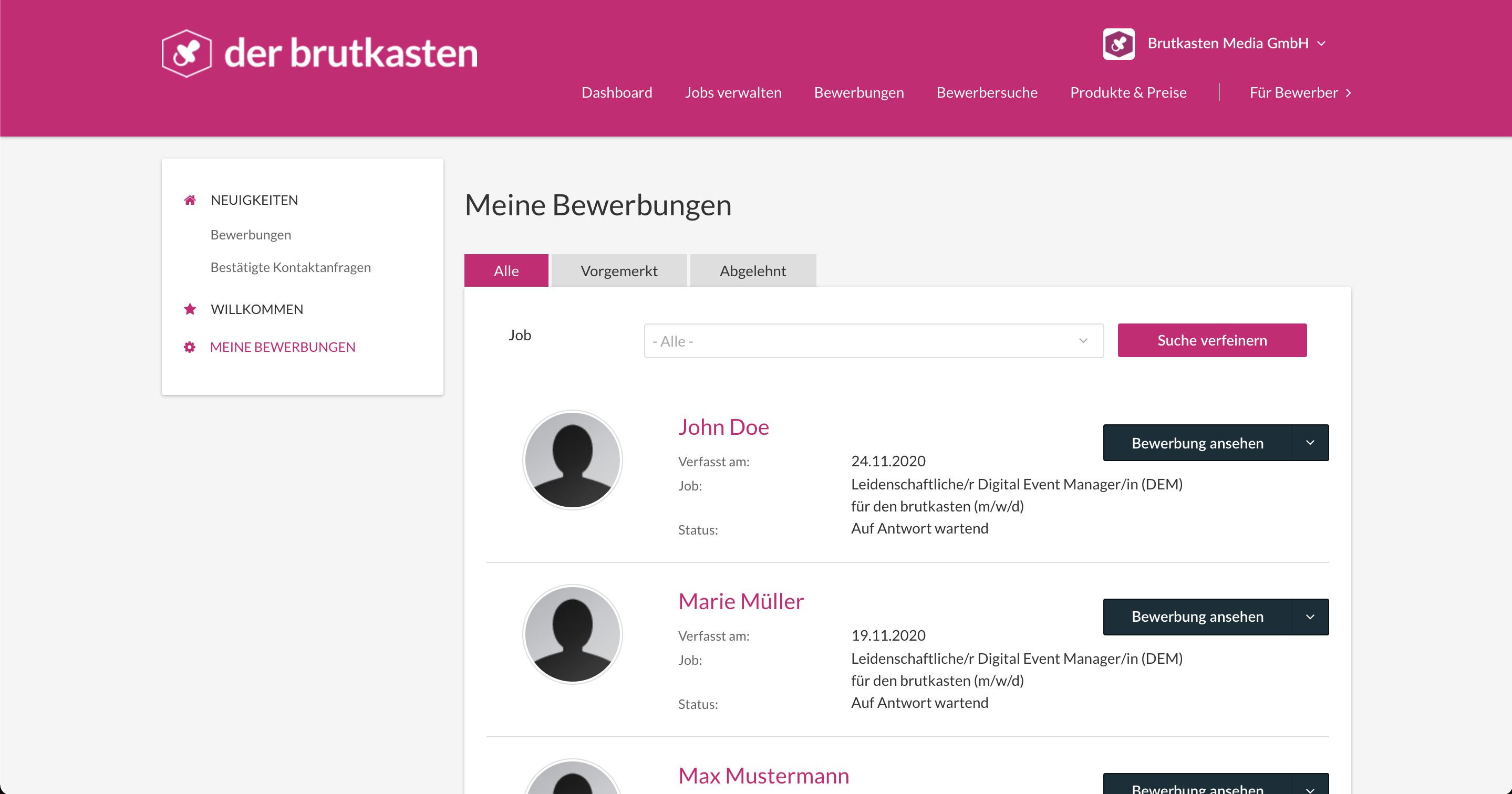Open sidebar Bewerbungen sub-item

click(x=251, y=235)
